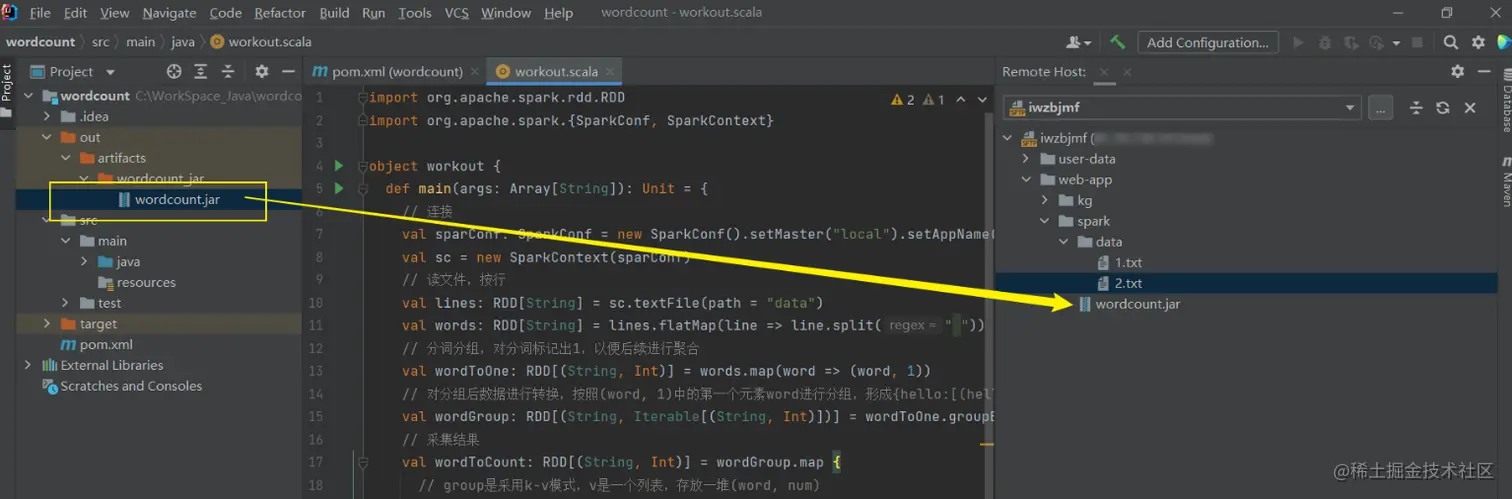The image size is (1512, 499).
Task: Click the Run with Coverage icon
Action: coord(1350,42)
